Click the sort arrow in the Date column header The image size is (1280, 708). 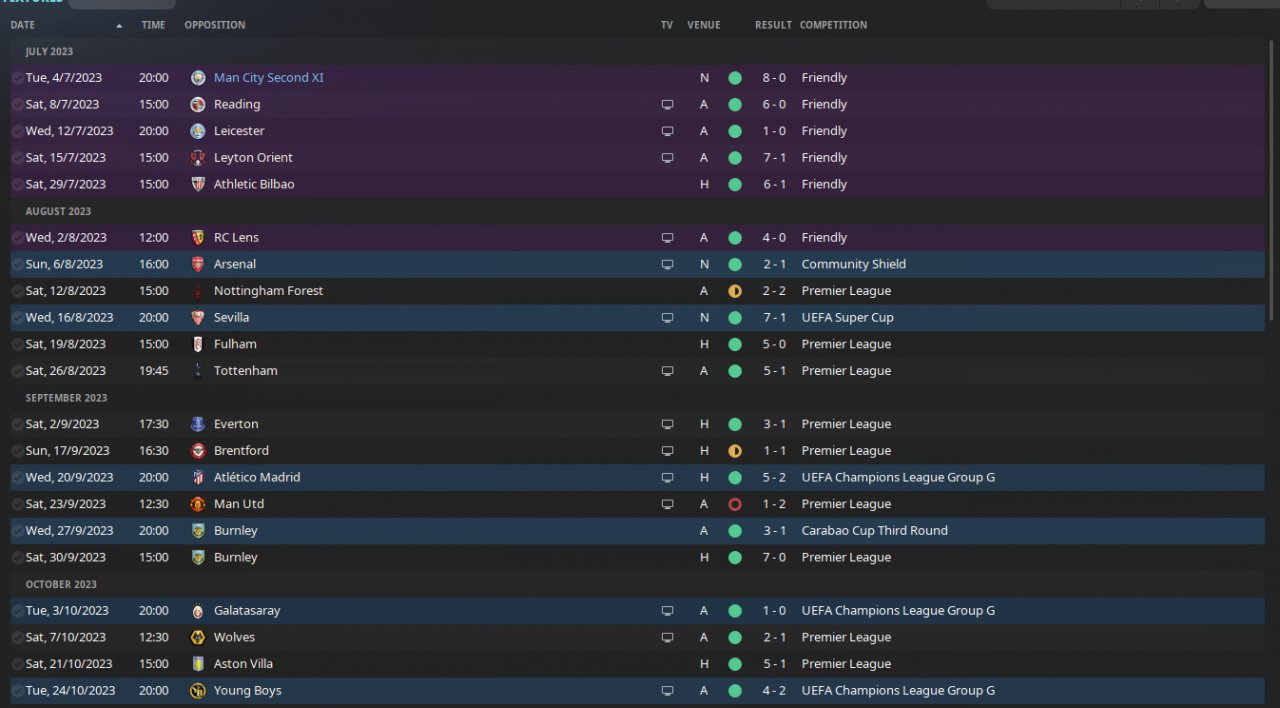(120, 25)
